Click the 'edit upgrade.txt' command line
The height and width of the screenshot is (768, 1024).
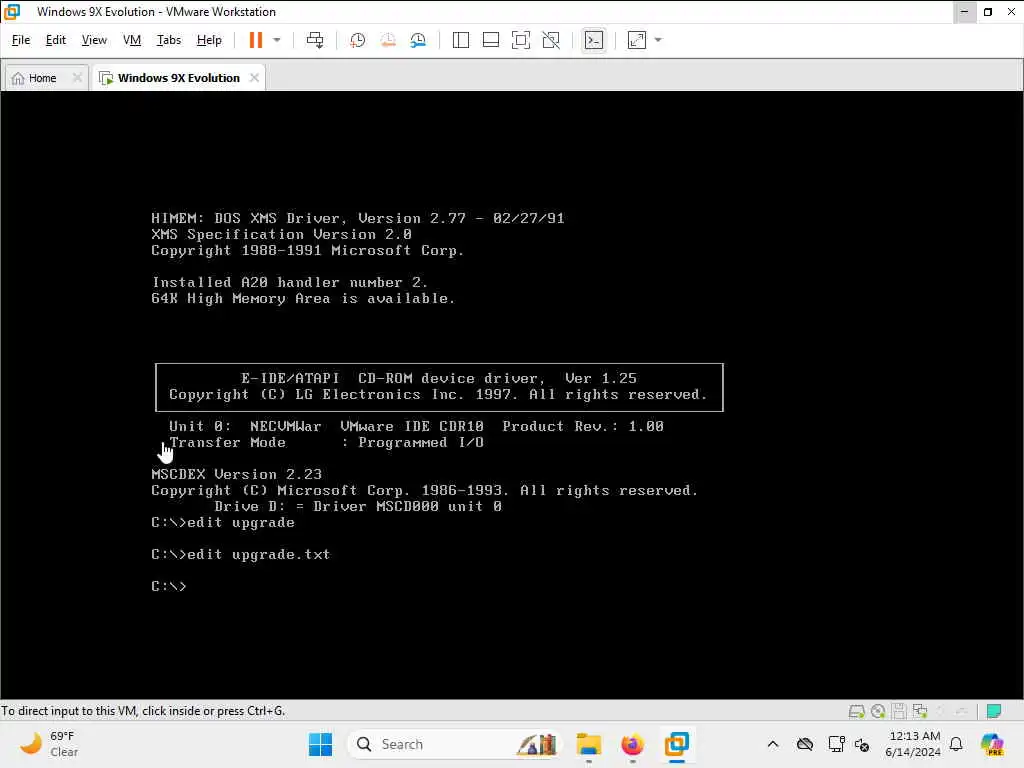click(259, 554)
